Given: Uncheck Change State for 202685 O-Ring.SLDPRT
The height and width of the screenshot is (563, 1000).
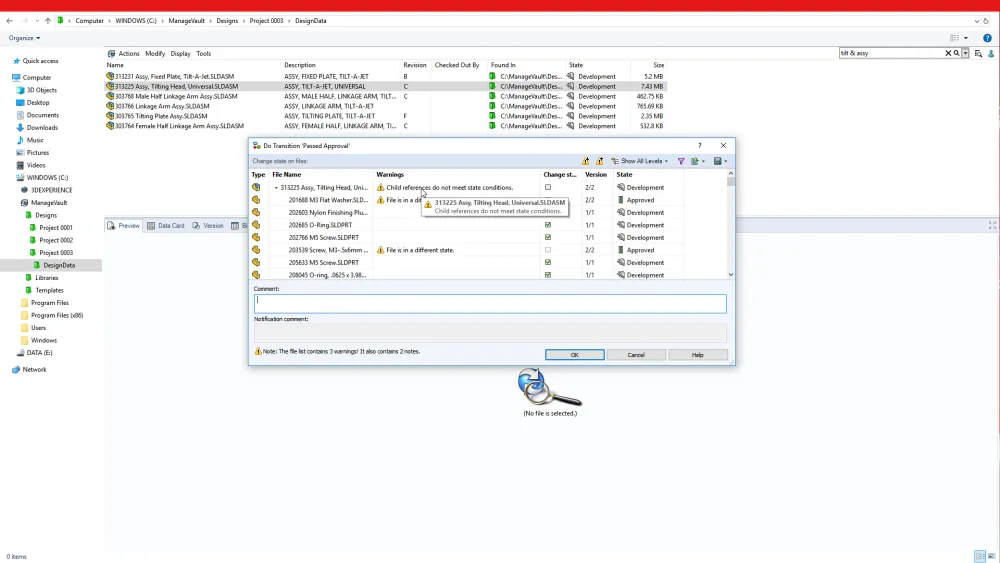Looking at the screenshot, I should (x=548, y=225).
